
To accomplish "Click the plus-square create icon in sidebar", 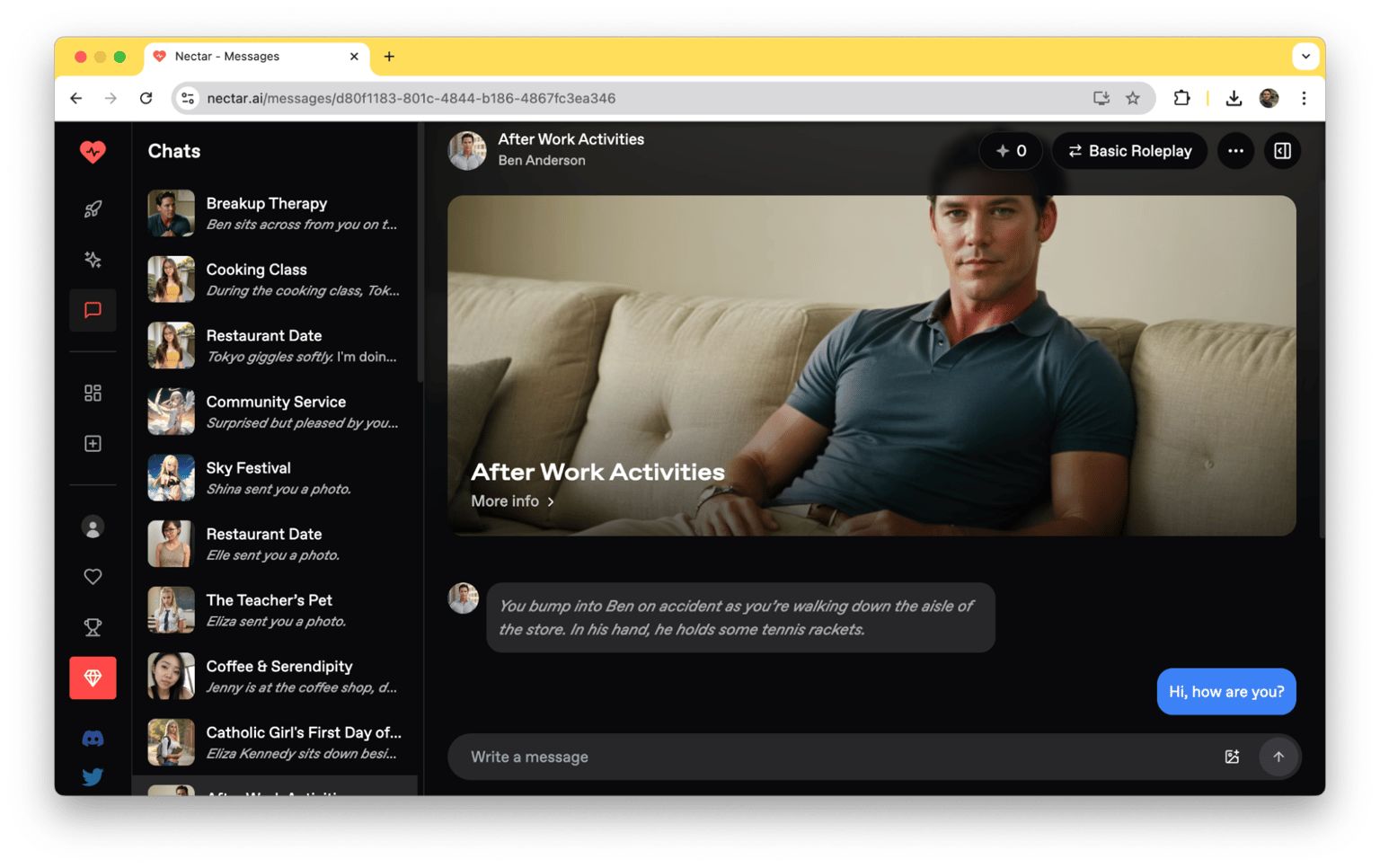I will click(93, 443).
